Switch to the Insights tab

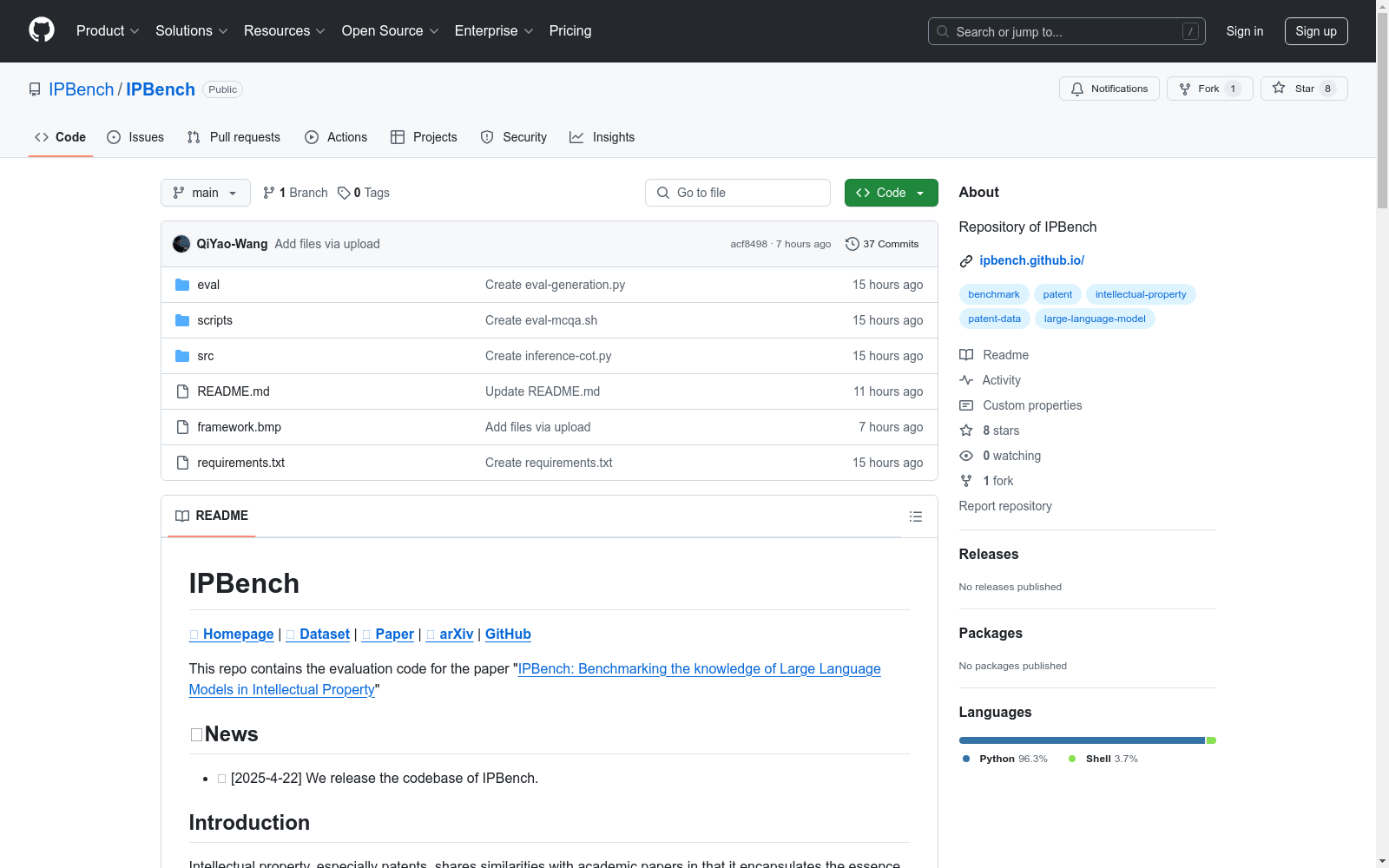pos(602,137)
